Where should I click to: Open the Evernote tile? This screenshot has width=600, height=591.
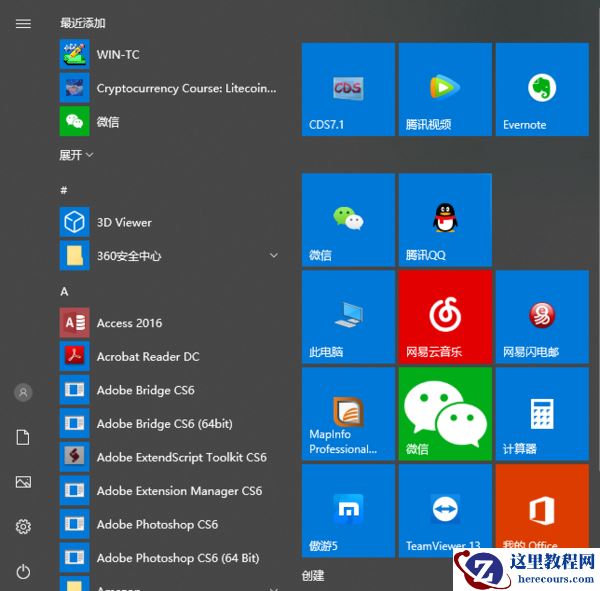point(542,89)
